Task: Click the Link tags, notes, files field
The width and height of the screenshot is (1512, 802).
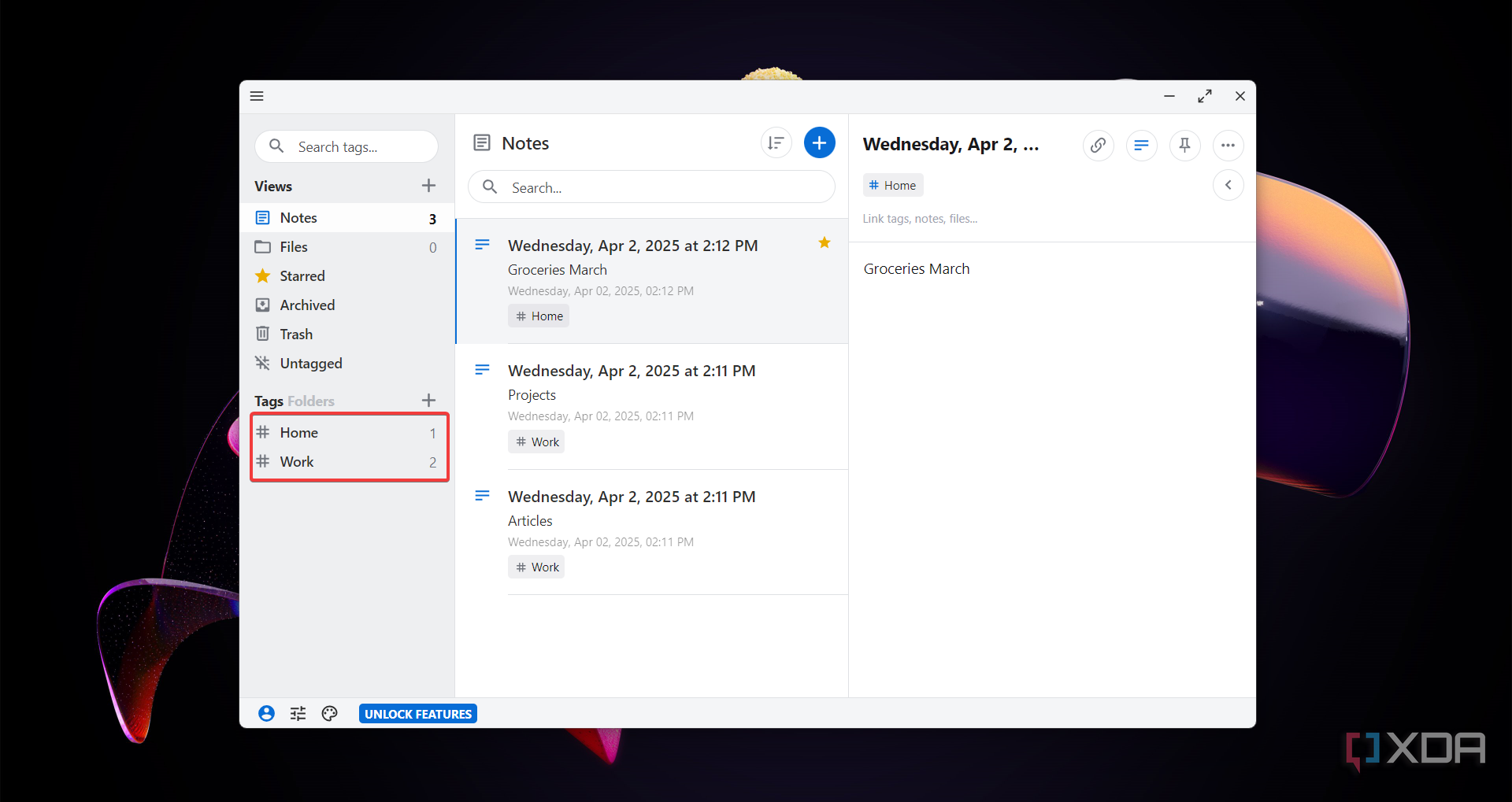Action: pyautogui.click(x=920, y=219)
